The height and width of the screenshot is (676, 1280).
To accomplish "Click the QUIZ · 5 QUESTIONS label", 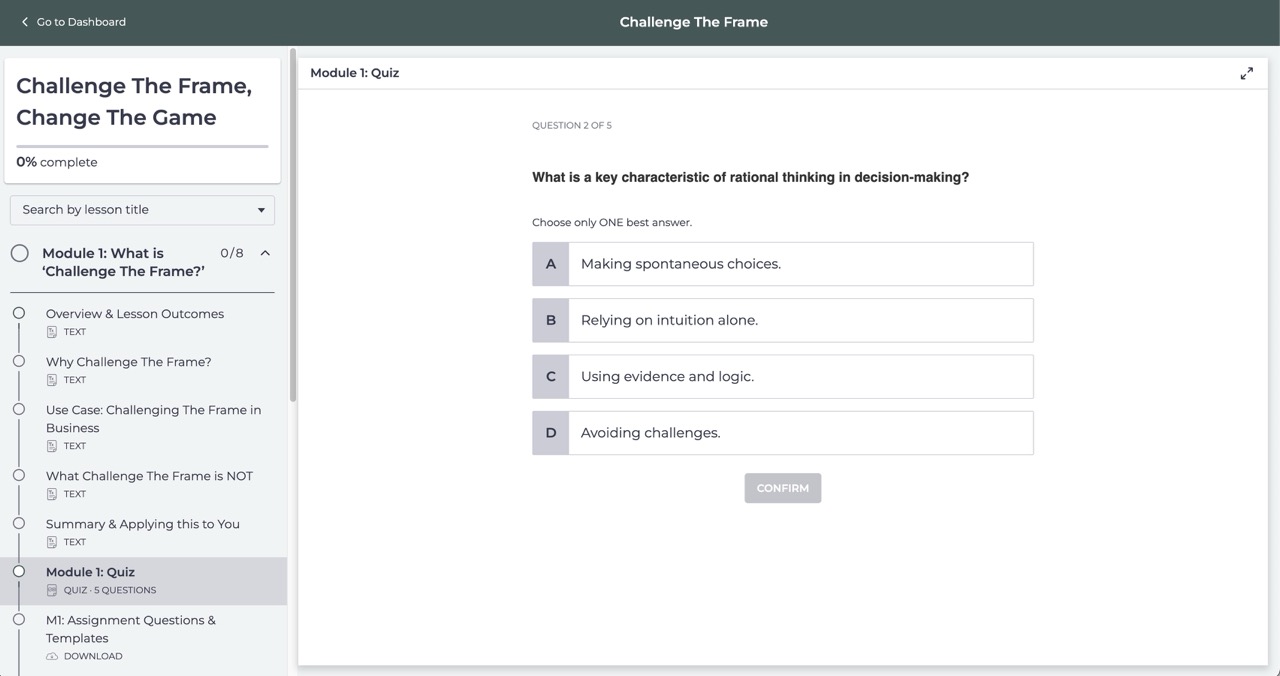I will click(x=110, y=590).
